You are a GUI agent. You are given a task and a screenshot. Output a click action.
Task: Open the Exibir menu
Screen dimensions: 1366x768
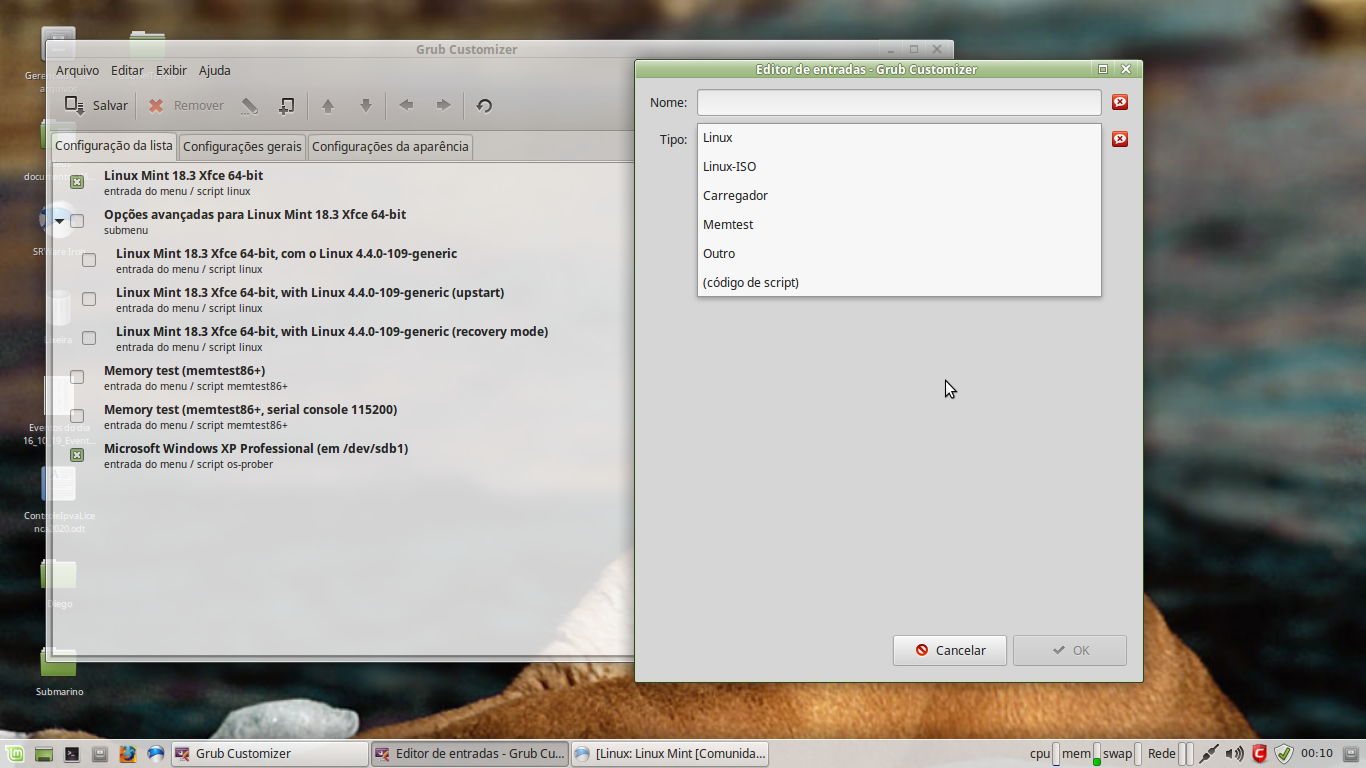(171, 70)
